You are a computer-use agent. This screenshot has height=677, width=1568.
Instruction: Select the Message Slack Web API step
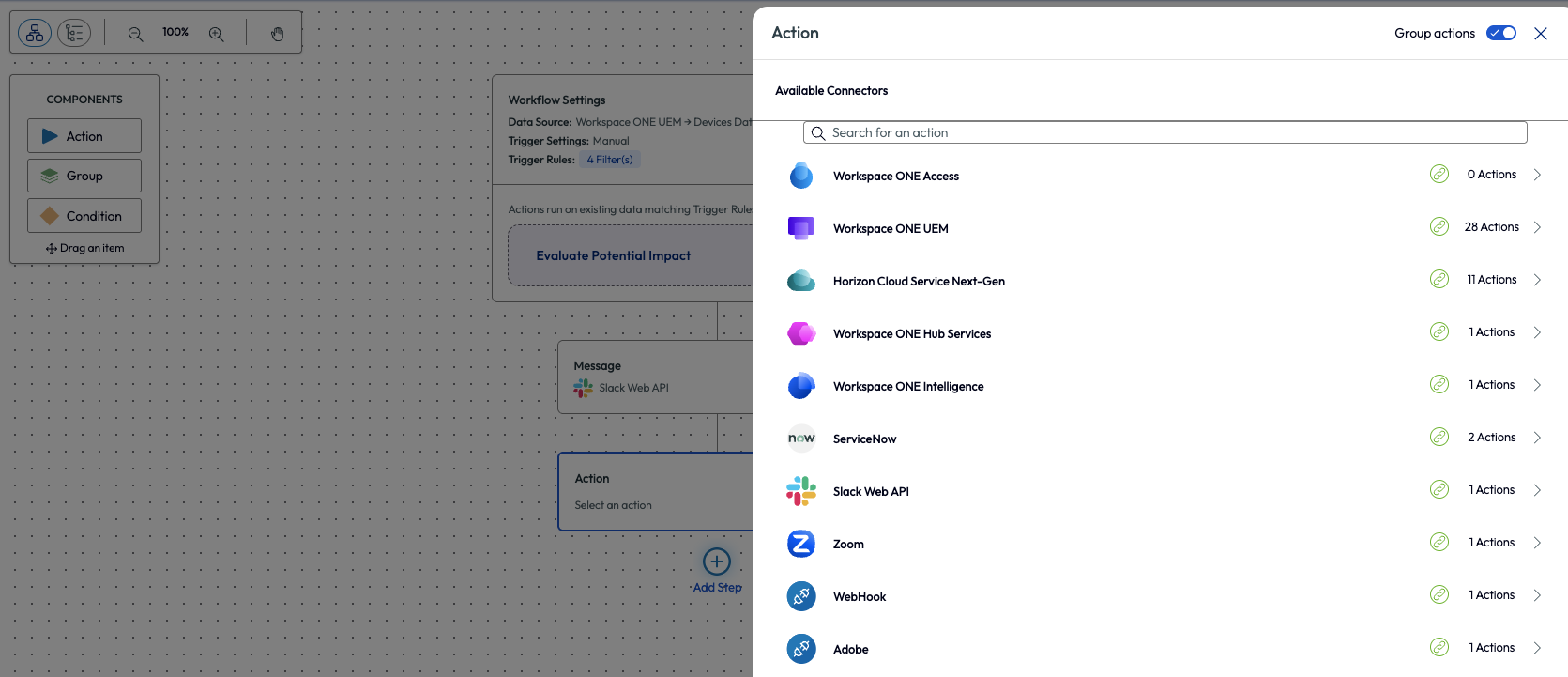pyautogui.click(x=655, y=377)
